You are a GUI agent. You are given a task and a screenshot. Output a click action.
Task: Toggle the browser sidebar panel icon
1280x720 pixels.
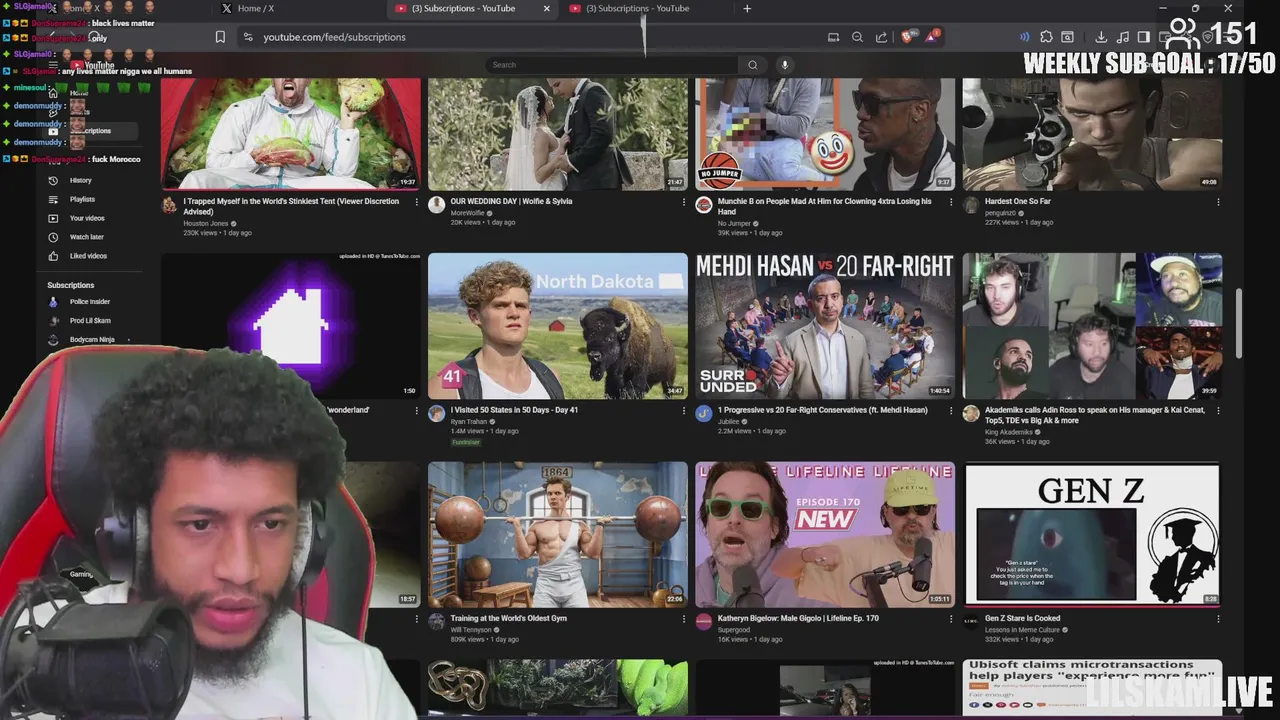tap(1144, 37)
